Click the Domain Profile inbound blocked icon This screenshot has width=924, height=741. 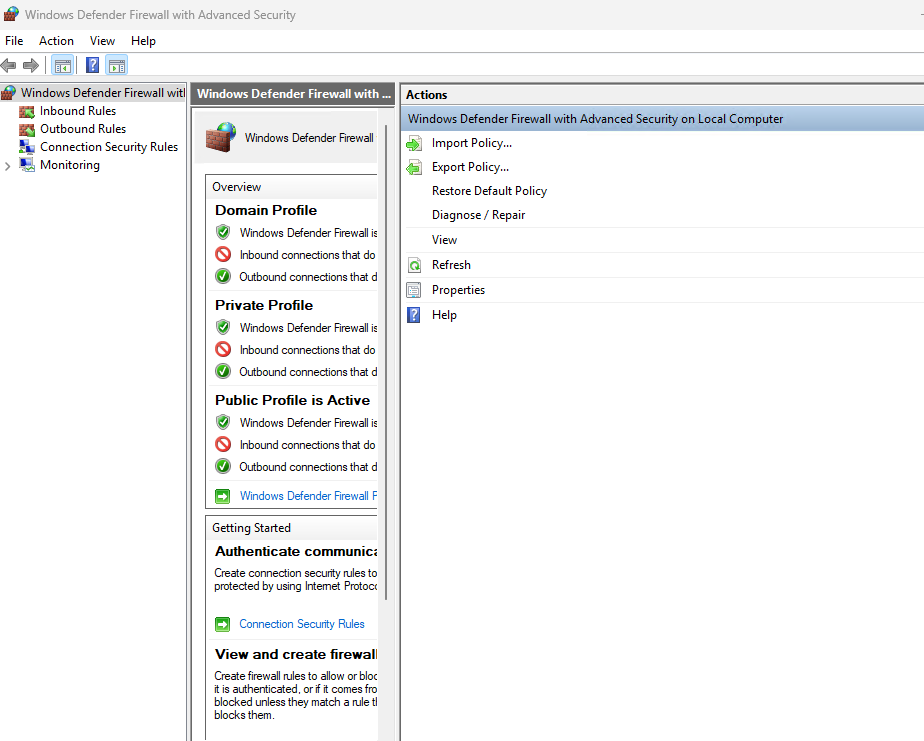(x=223, y=254)
